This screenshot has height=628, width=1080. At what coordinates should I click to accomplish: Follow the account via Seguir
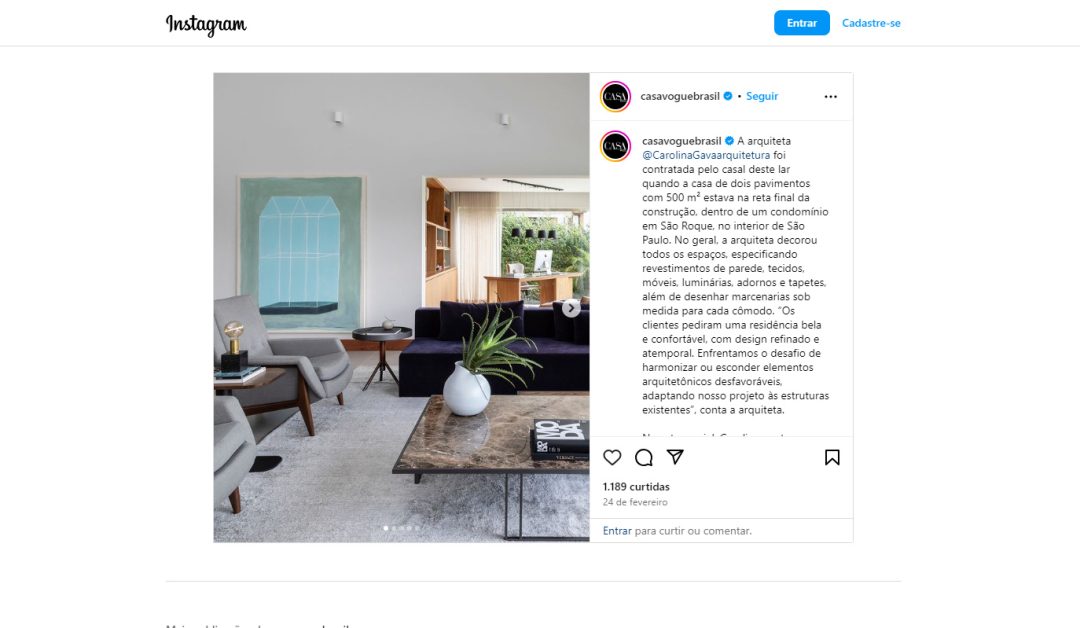click(762, 96)
